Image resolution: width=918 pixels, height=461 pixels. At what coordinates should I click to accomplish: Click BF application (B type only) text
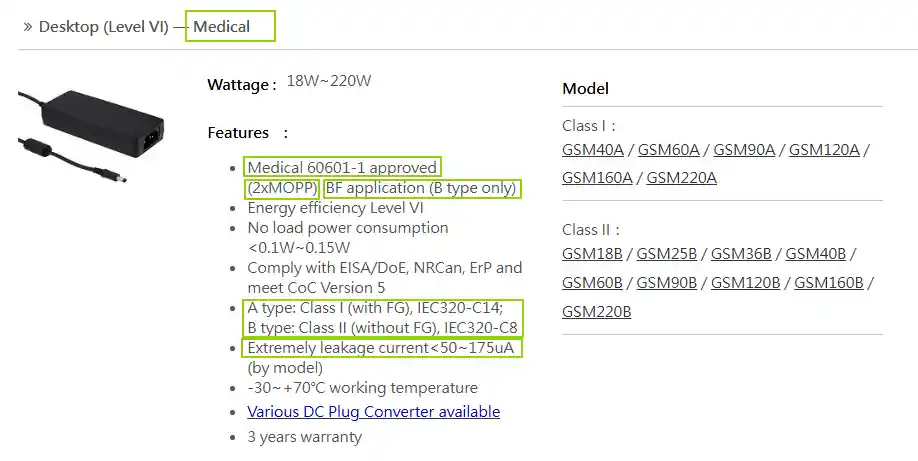click(x=421, y=188)
